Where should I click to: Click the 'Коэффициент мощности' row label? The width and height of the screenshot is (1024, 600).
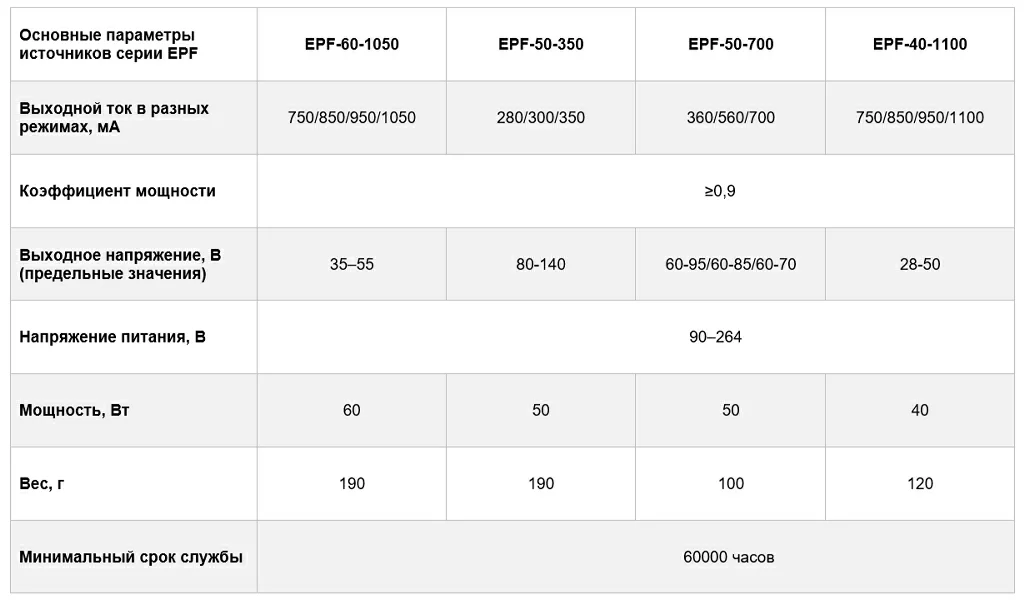pos(117,191)
